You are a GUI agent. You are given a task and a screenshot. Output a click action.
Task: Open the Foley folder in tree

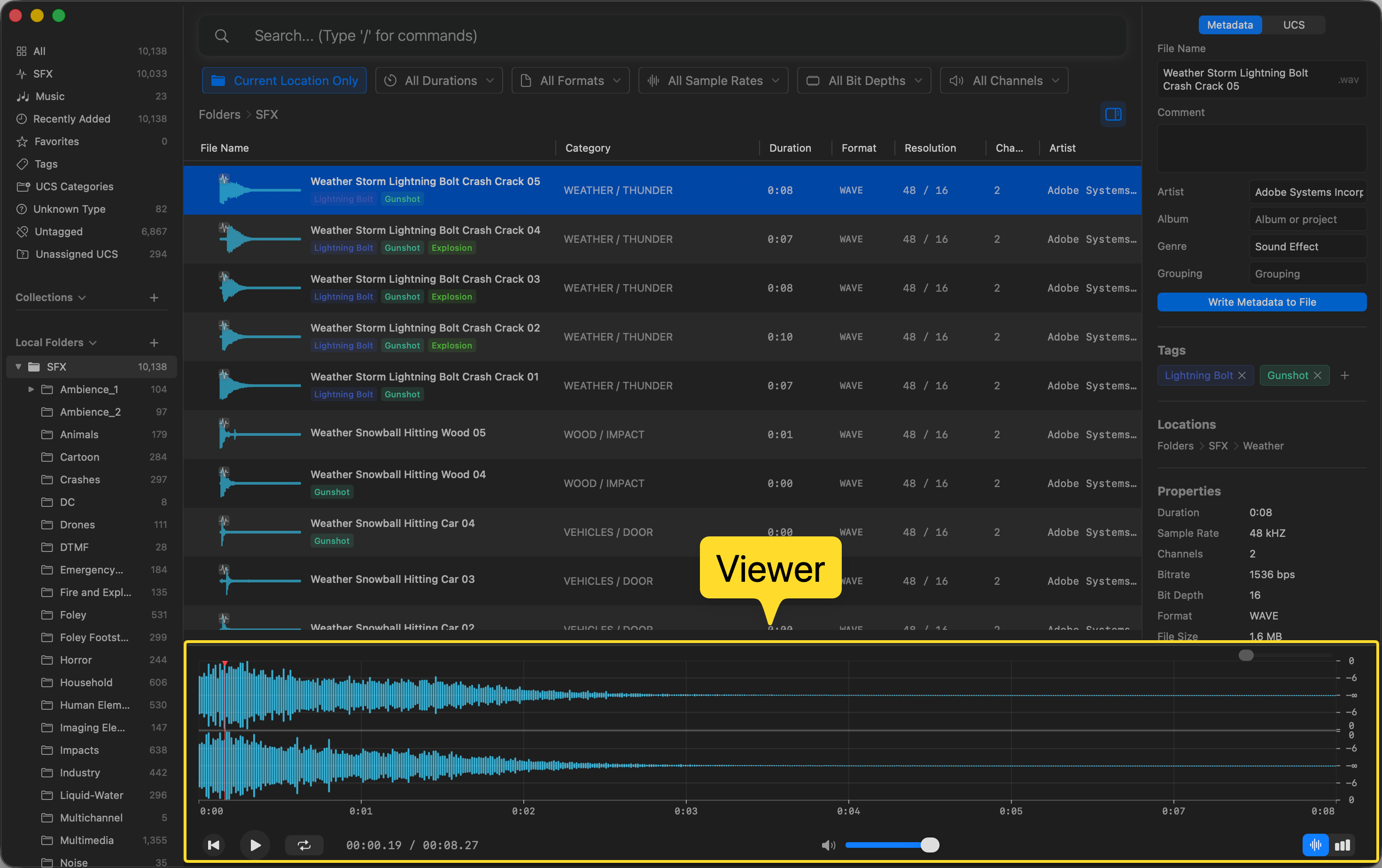pos(92,615)
